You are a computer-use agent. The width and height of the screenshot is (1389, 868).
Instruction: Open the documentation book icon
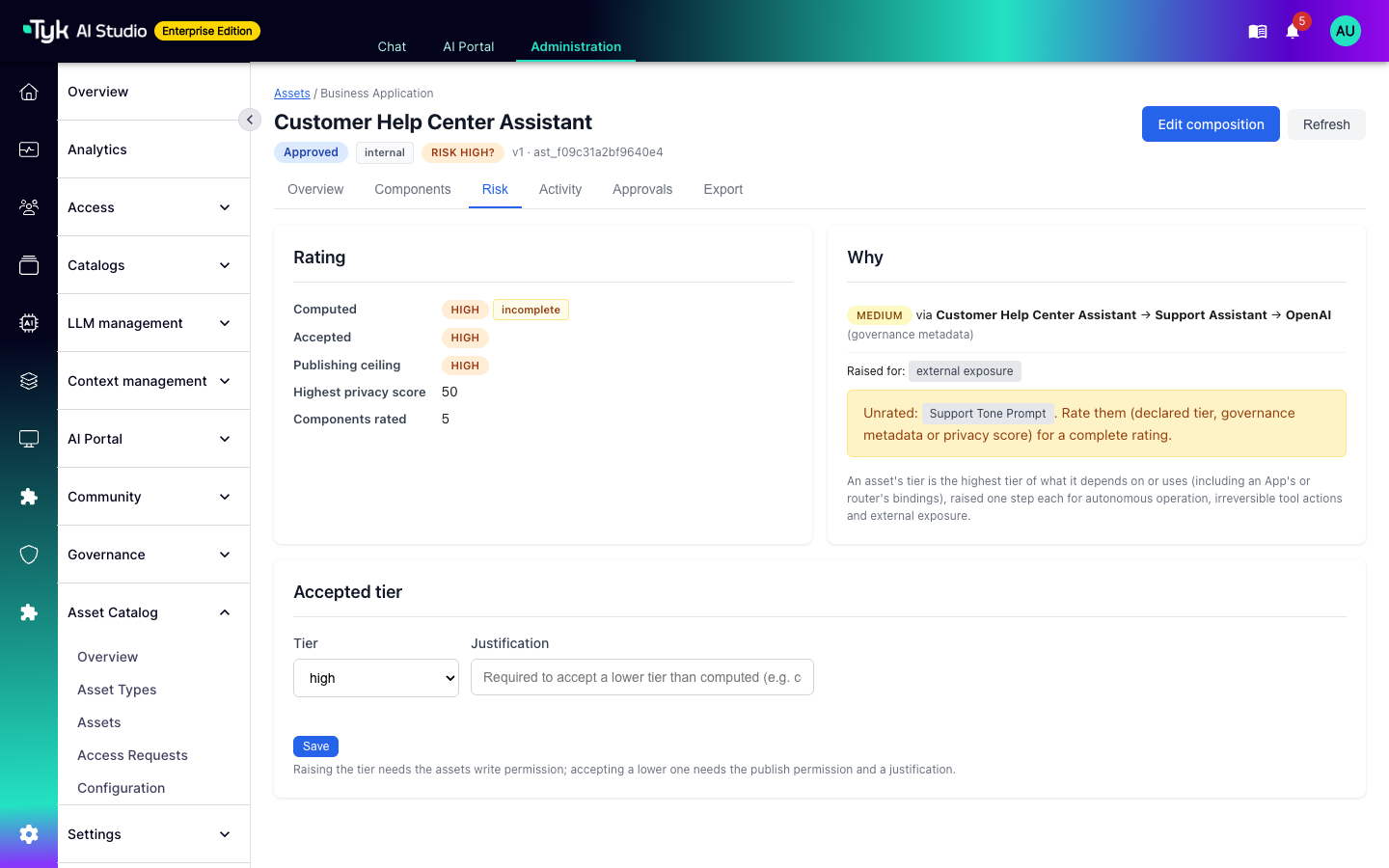pos(1258,32)
